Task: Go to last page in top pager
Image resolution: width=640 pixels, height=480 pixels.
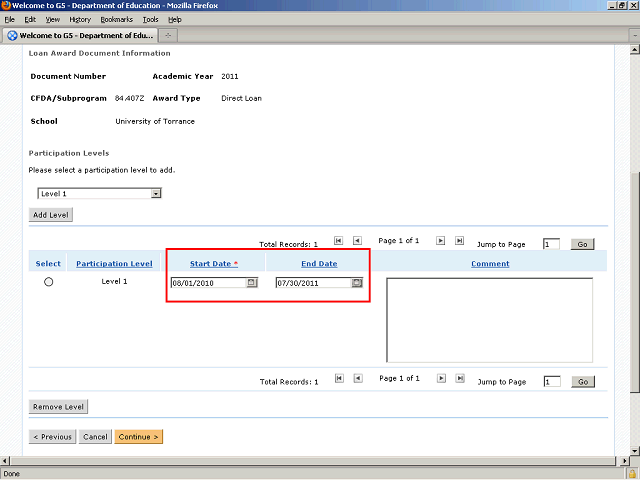Action: coord(459,240)
